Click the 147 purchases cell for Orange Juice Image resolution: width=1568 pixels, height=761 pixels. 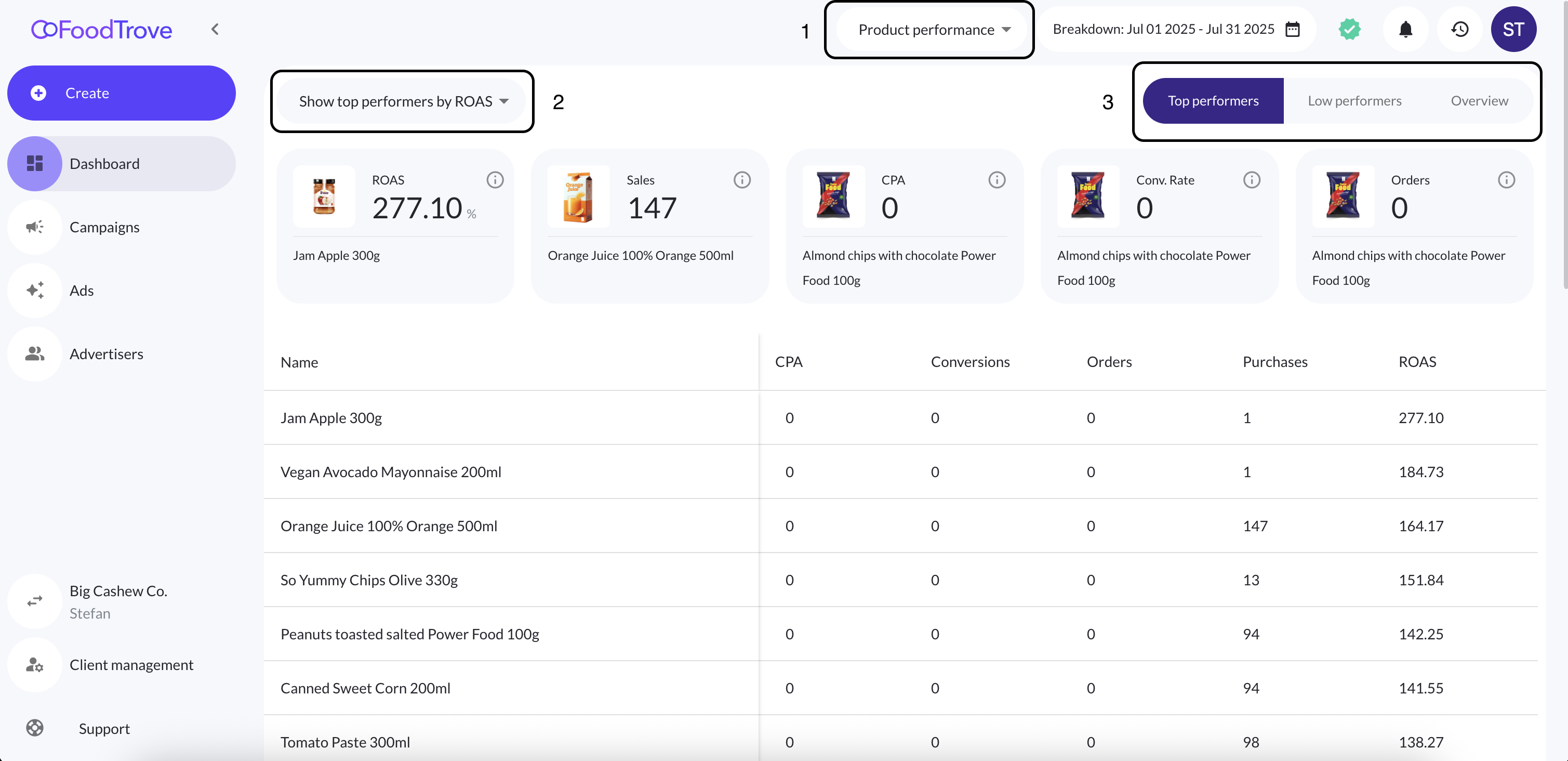[1255, 526]
